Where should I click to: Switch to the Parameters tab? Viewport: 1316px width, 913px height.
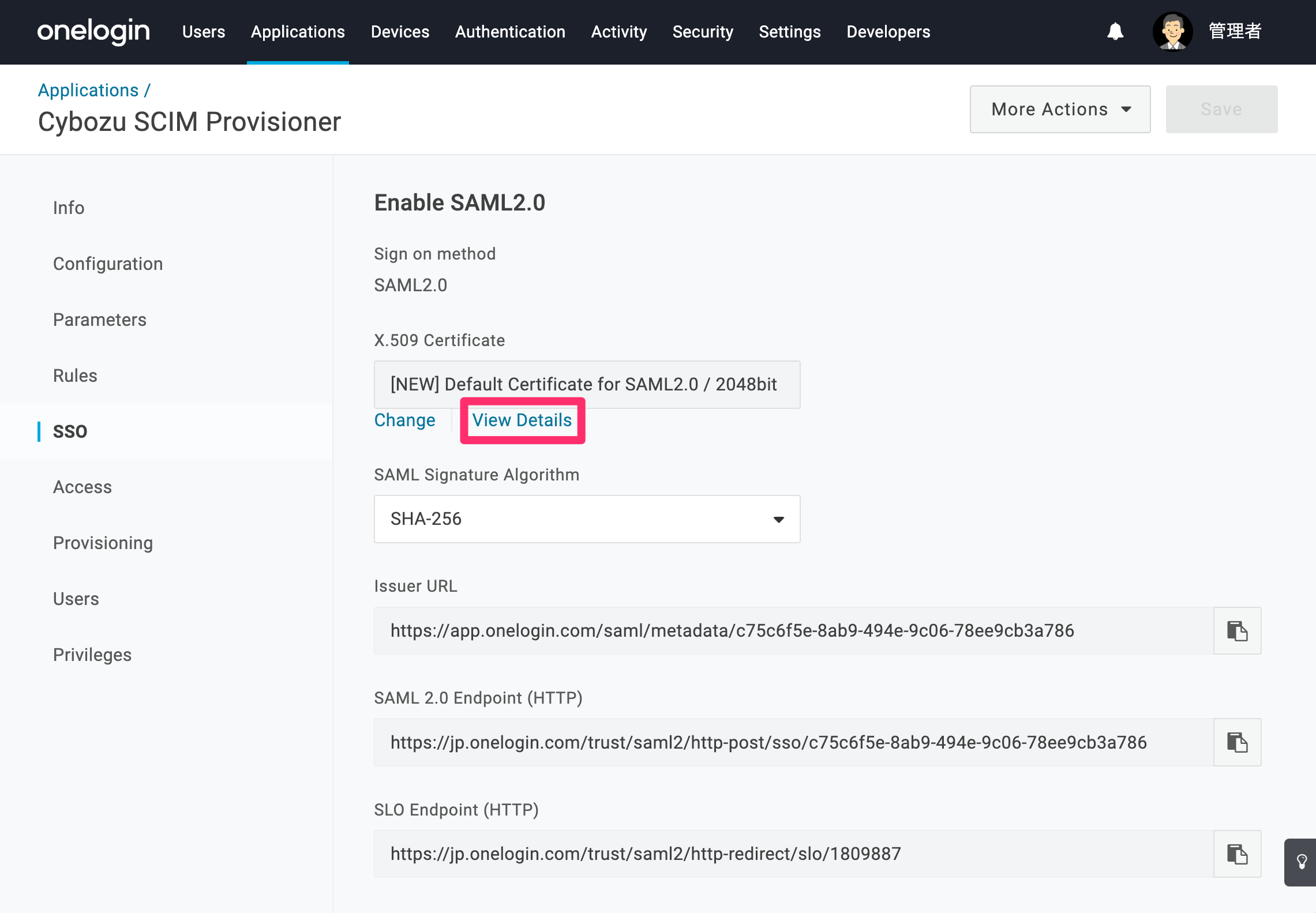pyautogui.click(x=100, y=320)
